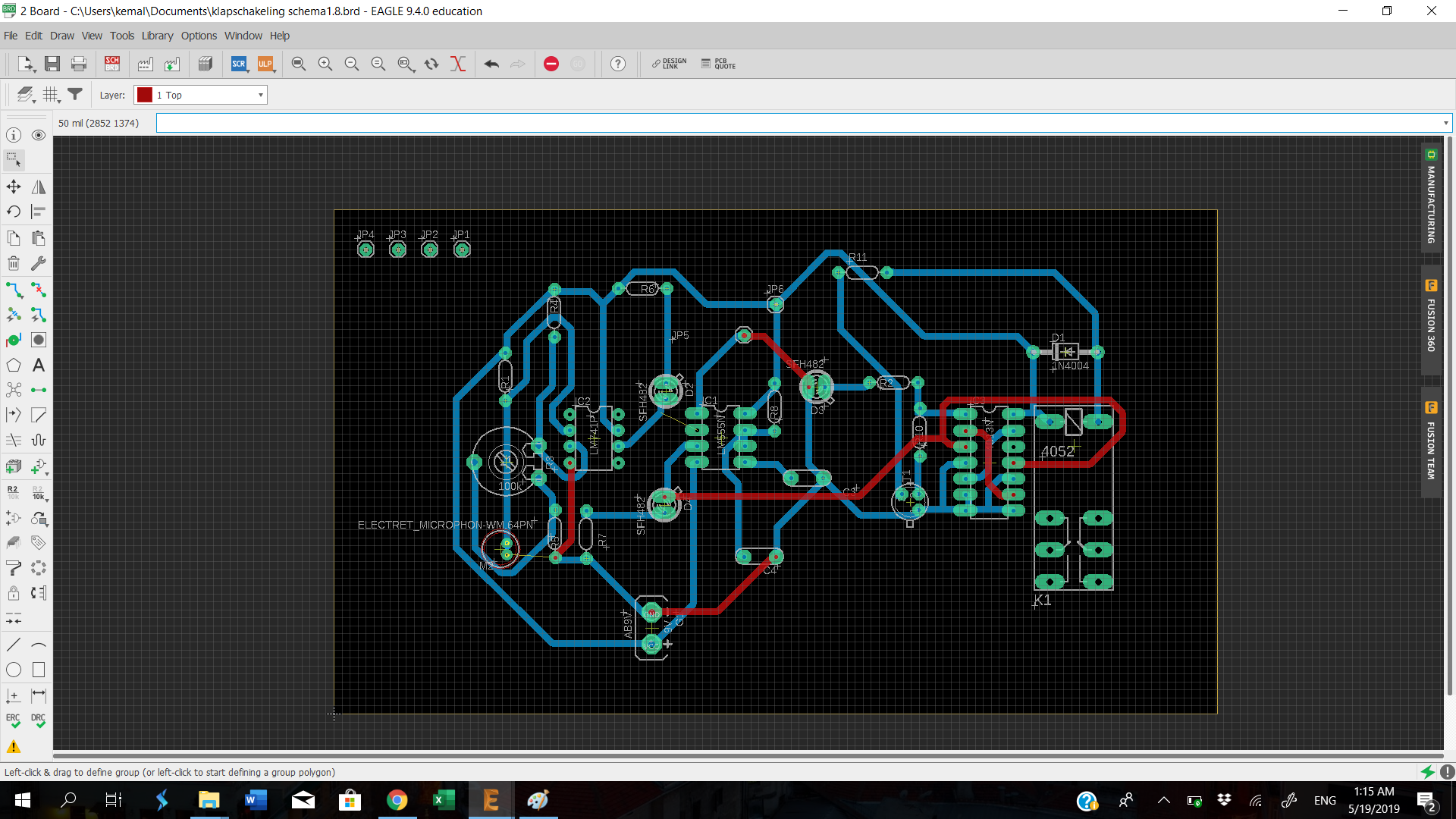This screenshot has width=1456, height=819.
Task: Expand the command line history dropdown
Action: click(1445, 123)
